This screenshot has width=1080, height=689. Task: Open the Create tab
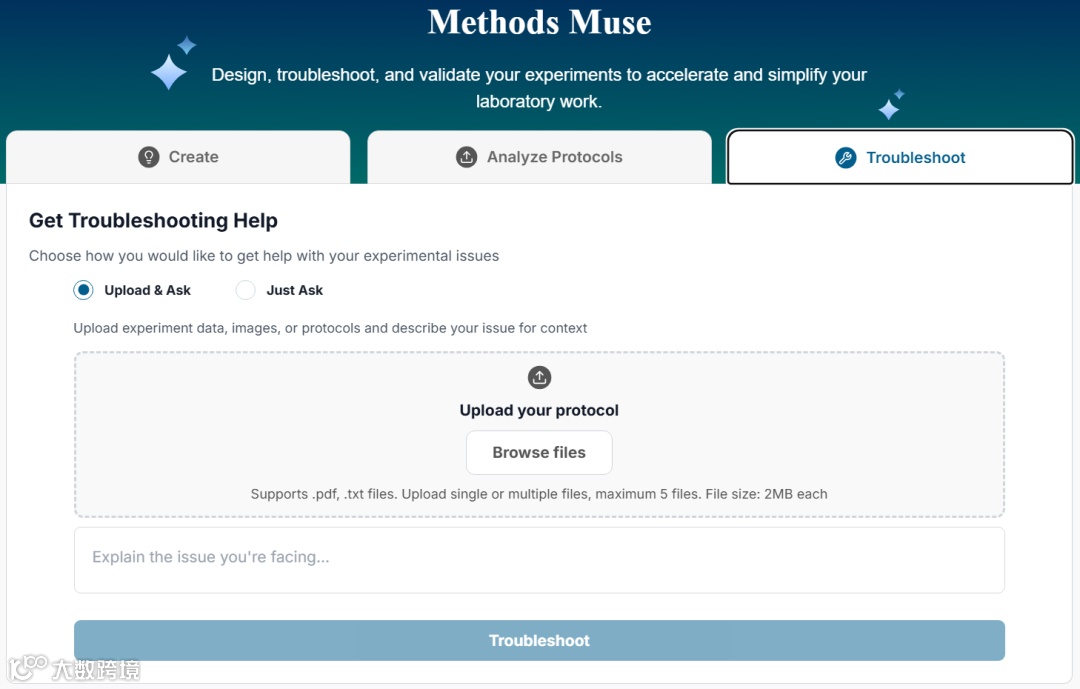click(178, 157)
